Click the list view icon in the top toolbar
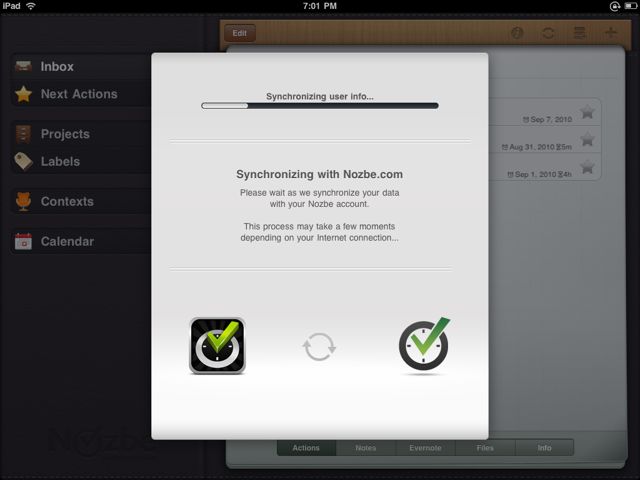The image size is (640, 480). coord(580,33)
